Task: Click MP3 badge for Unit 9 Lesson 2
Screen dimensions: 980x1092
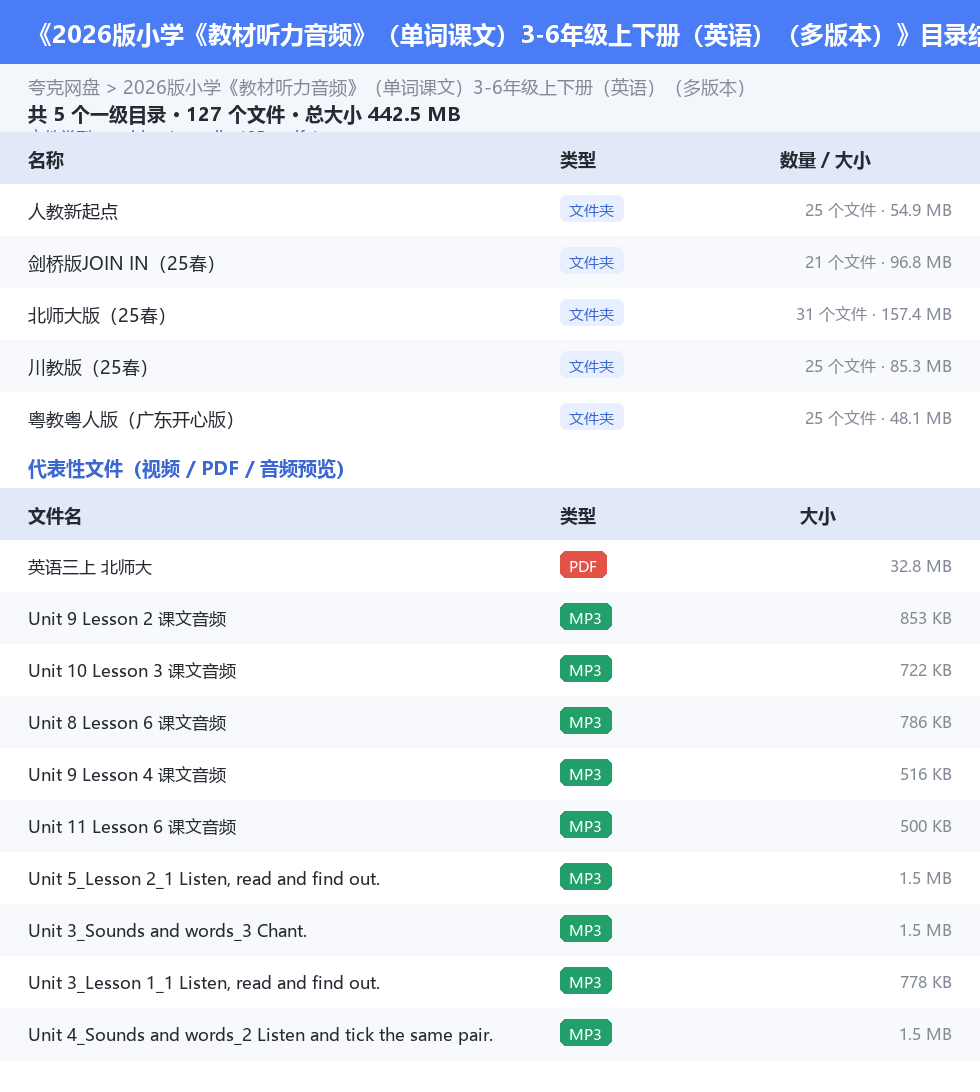Action: point(586,617)
